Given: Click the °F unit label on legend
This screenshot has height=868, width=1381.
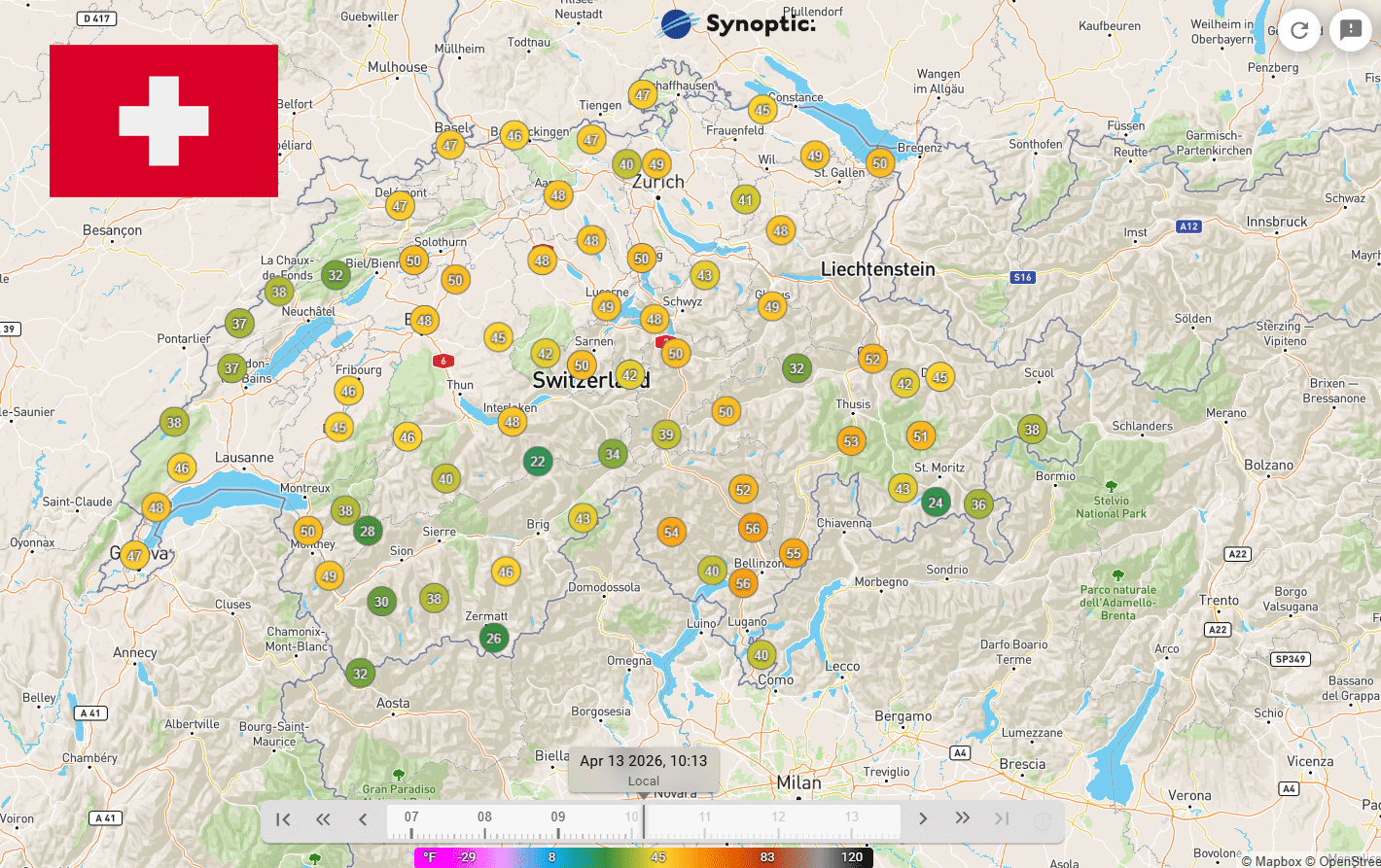Looking at the screenshot, I should [x=429, y=857].
